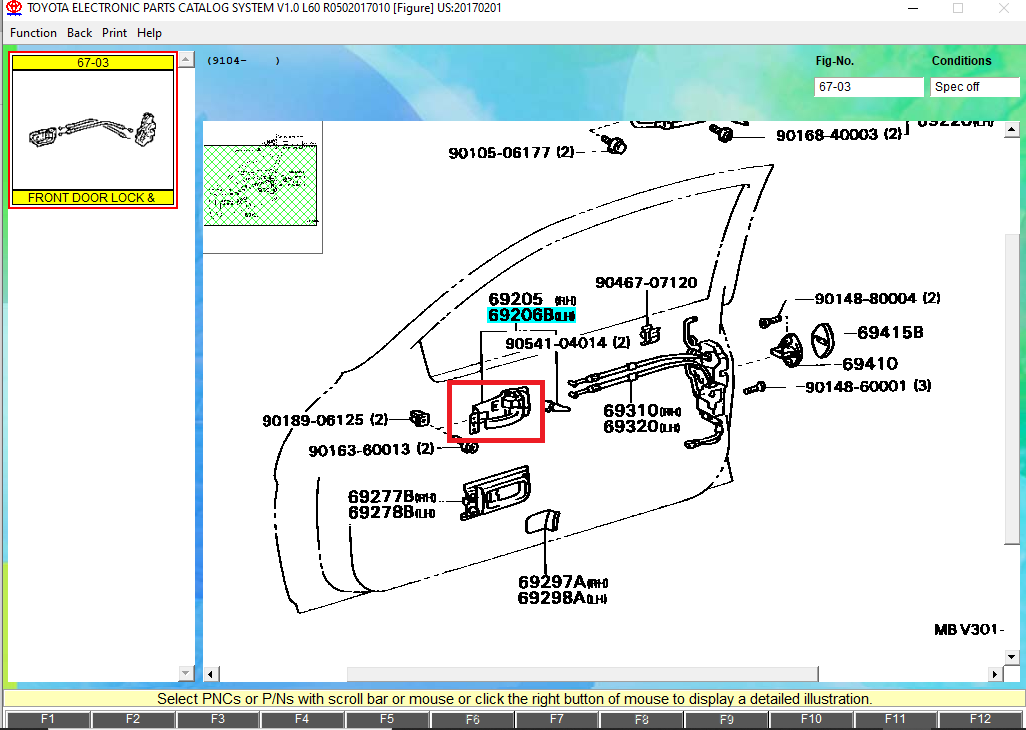
Task: Click the F7 function key button
Action: click(557, 720)
